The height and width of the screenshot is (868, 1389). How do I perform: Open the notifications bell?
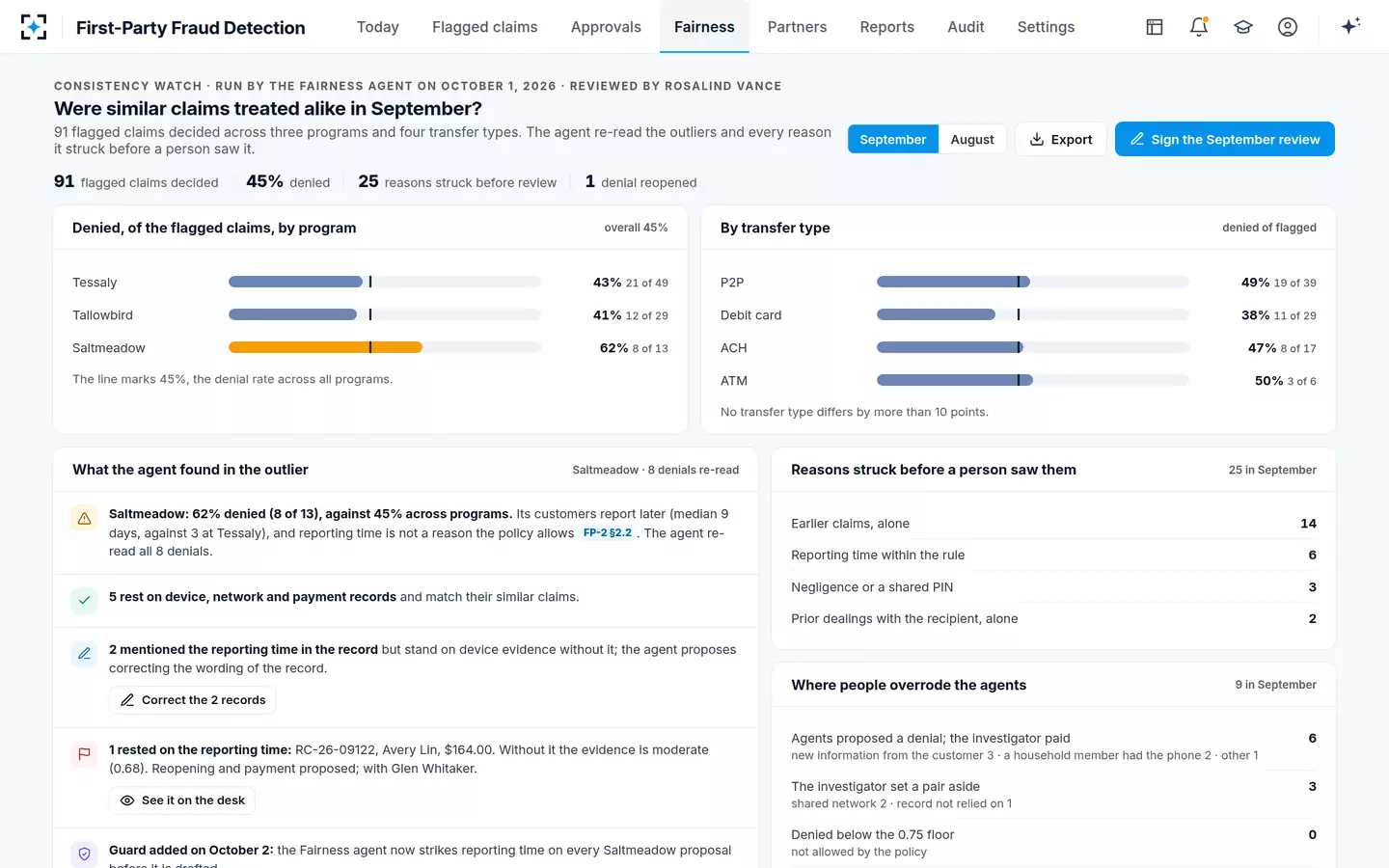click(1199, 27)
